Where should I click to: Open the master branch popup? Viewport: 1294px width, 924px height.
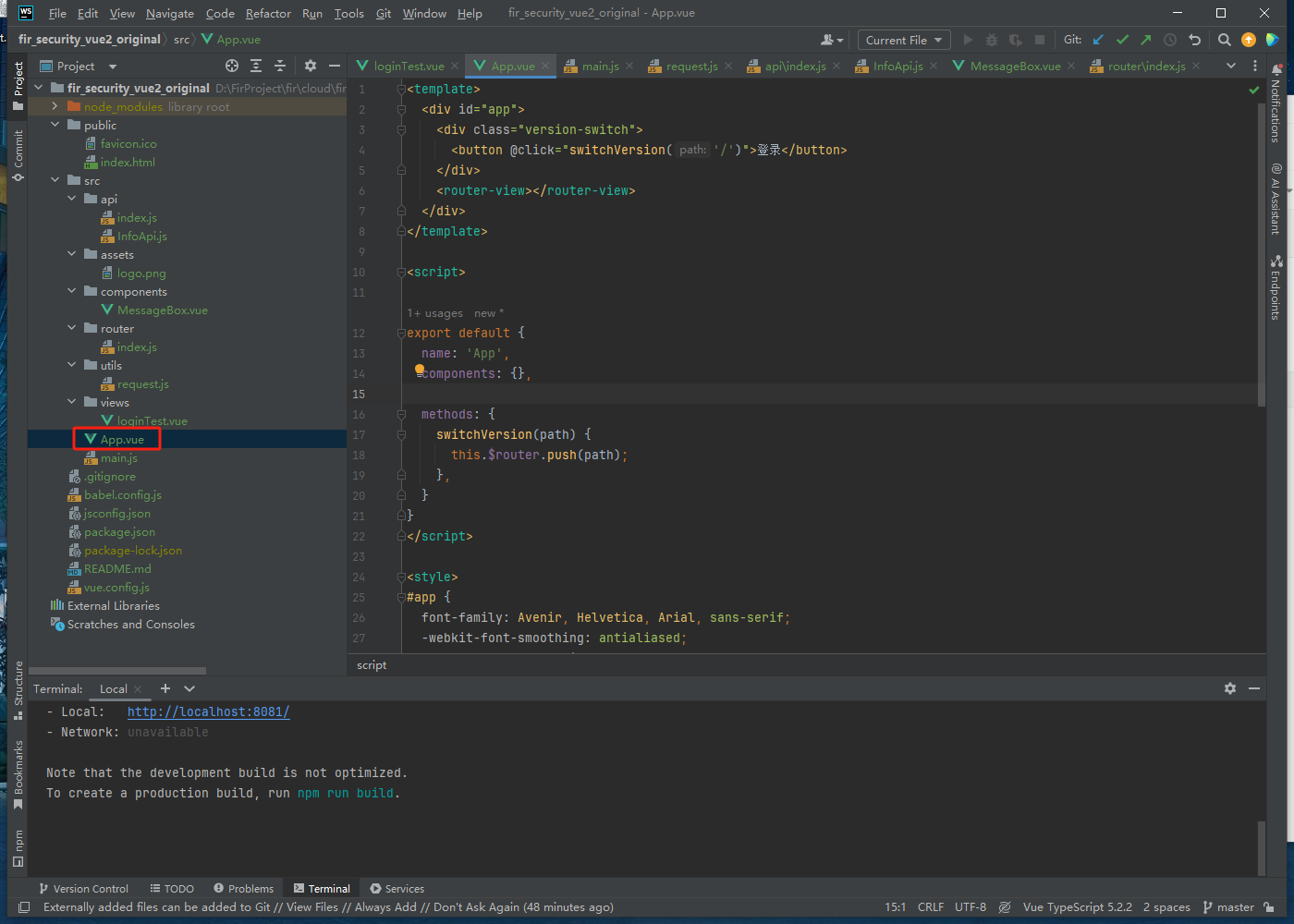[1228, 907]
